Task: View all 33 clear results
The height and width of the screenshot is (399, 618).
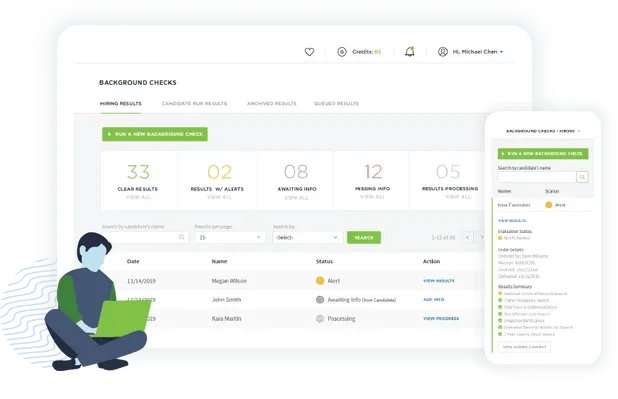Action: 138,197
